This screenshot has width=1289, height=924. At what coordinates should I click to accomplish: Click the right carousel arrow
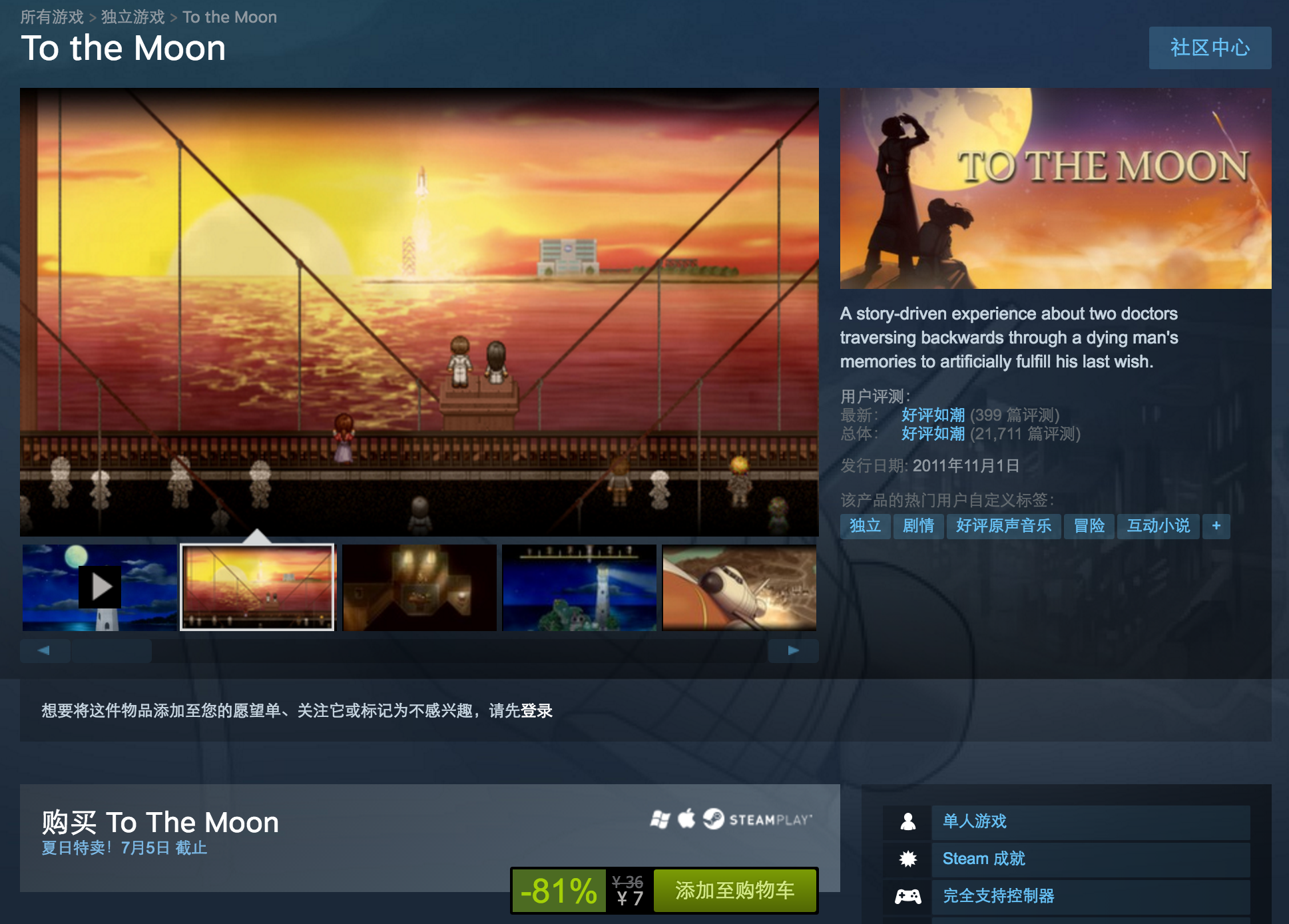793,650
